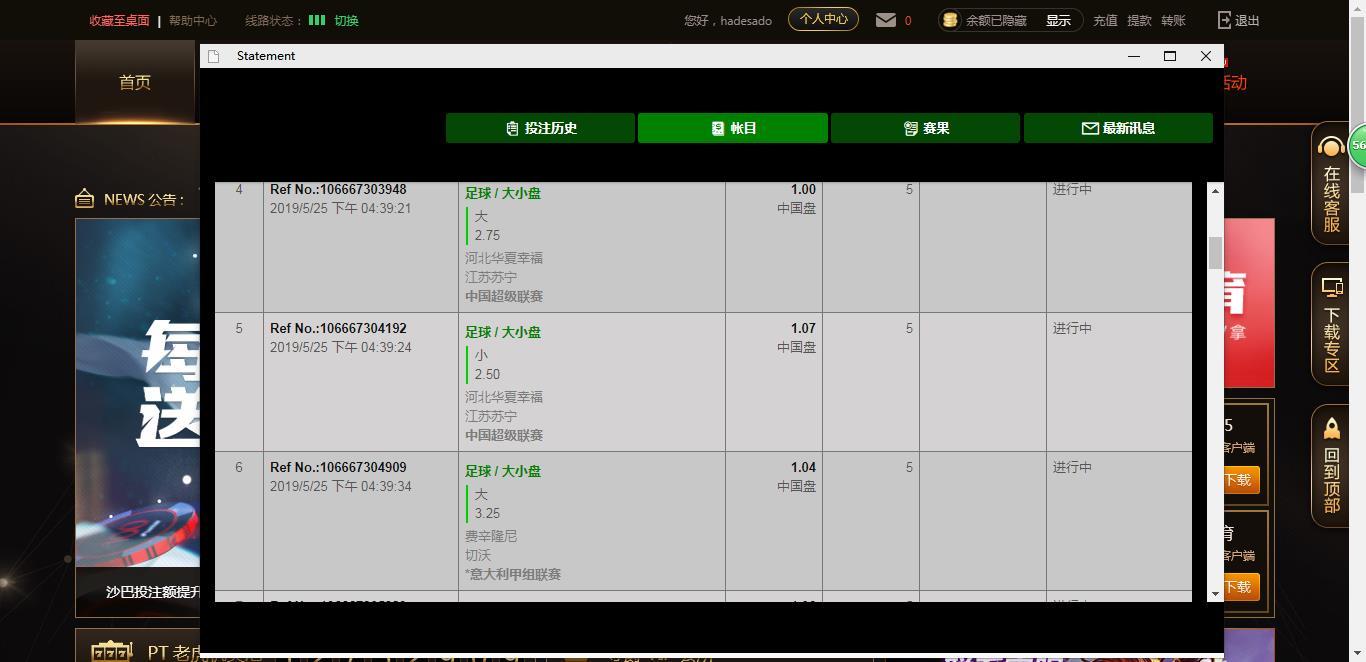The width and height of the screenshot is (1366, 662).
Task: Click 足球 / 大小盘 in row 5
Action: (503, 332)
